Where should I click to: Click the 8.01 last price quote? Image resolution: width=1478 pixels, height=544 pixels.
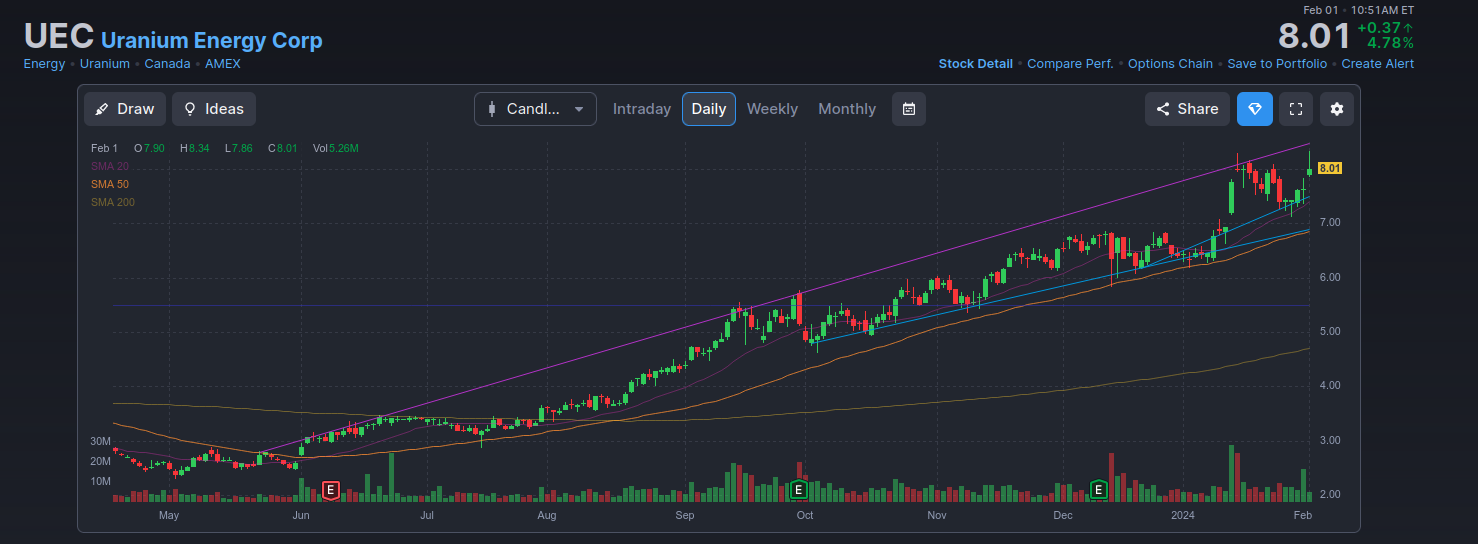(x=1314, y=36)
